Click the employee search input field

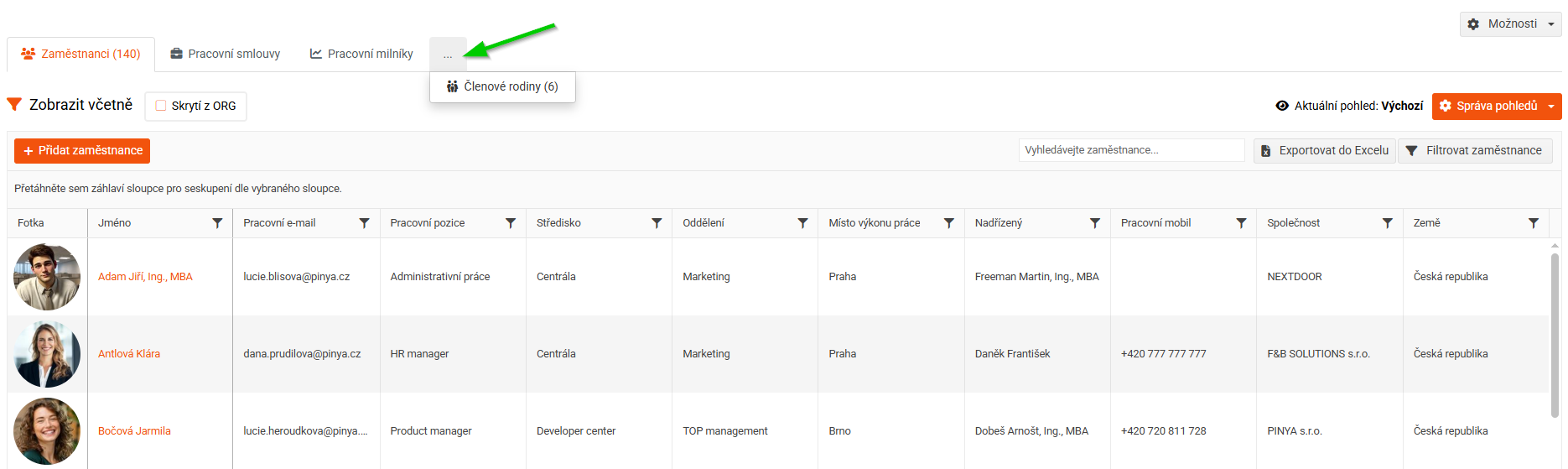(x=1131, y=150)
